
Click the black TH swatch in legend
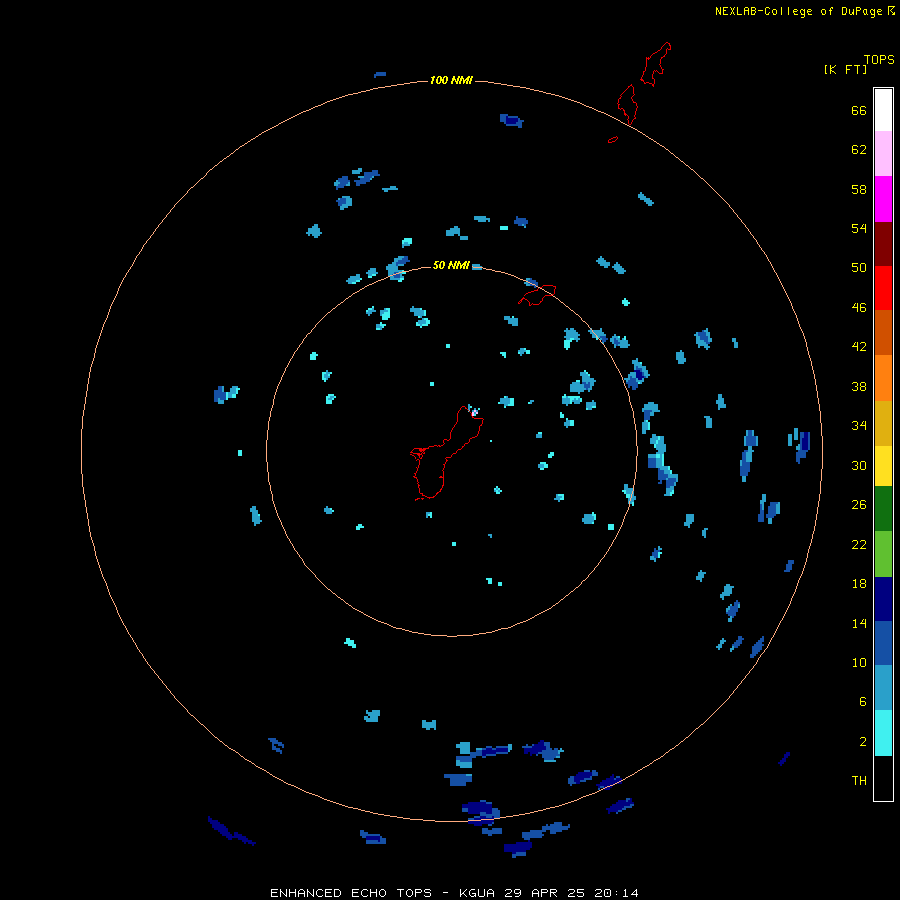[x=883, y=778]
